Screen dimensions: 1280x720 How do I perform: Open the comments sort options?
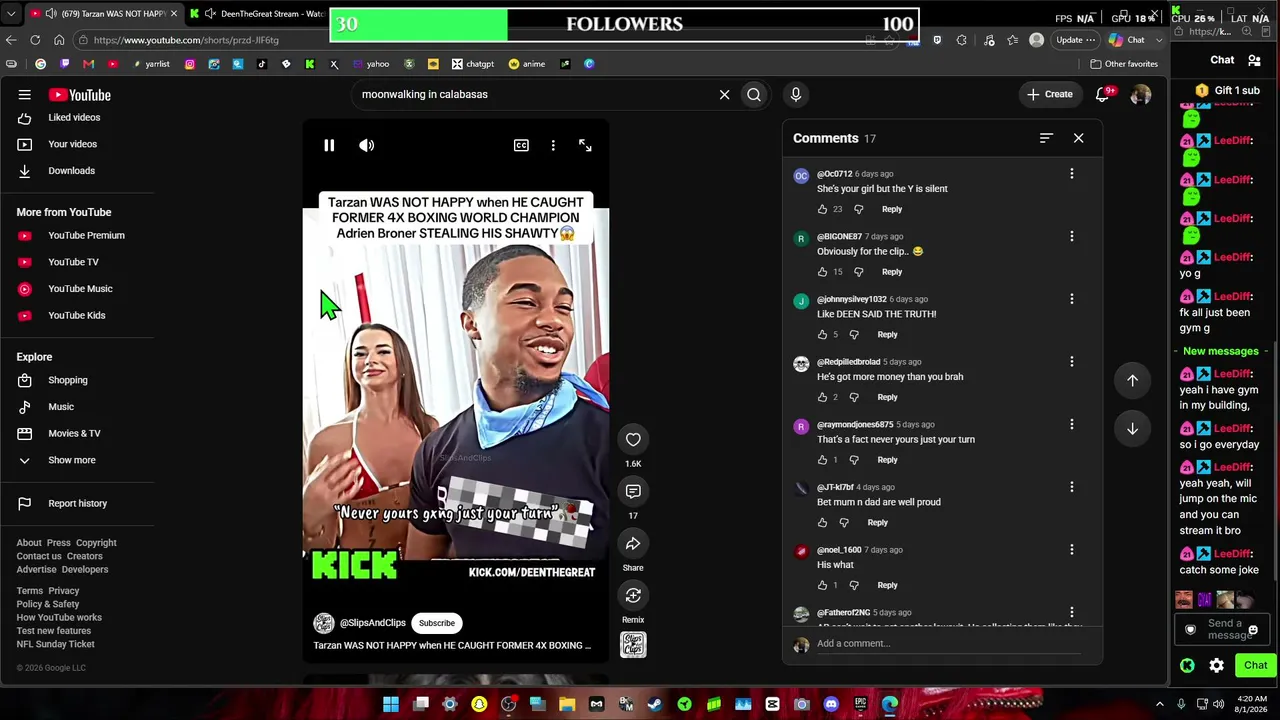click(1046, 138)
